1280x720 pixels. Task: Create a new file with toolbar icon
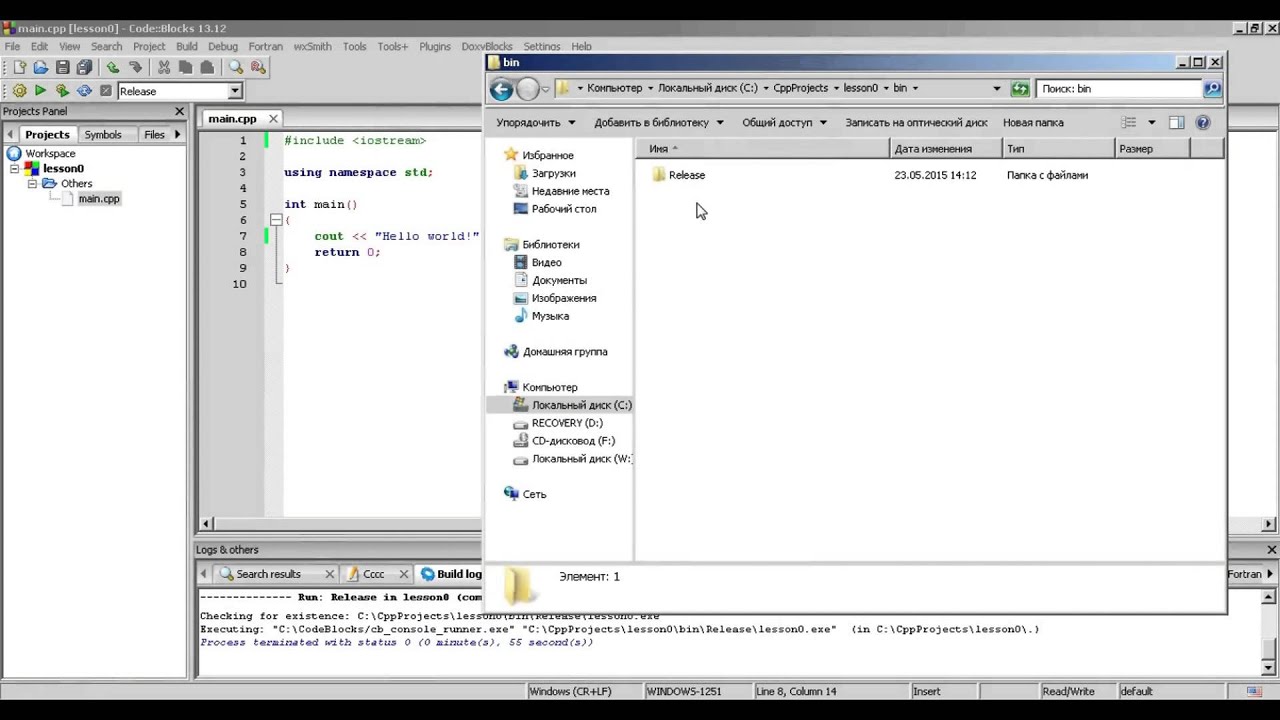pos(19,67)
